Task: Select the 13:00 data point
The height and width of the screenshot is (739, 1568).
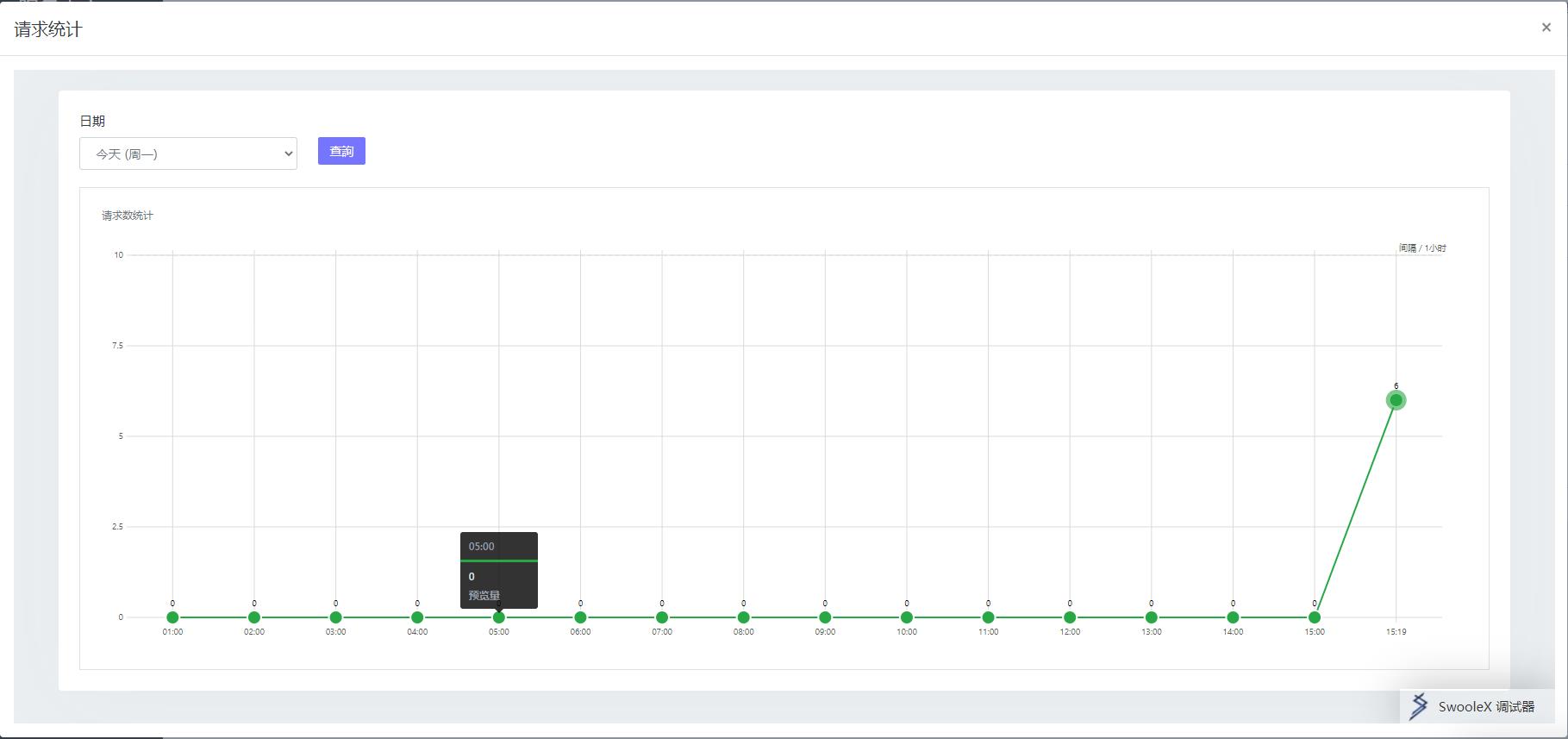Action: [1152, 617]
